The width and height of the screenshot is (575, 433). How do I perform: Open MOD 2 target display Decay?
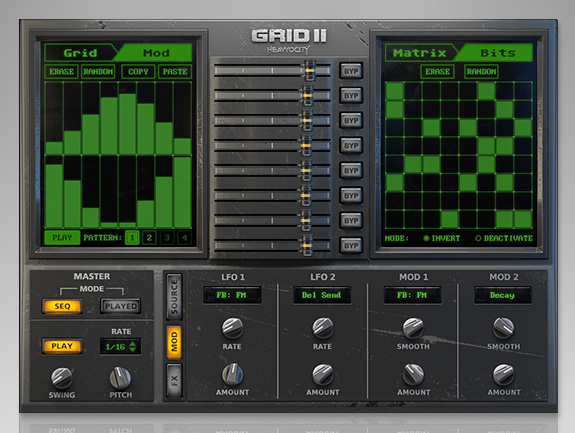coord(502,295)
